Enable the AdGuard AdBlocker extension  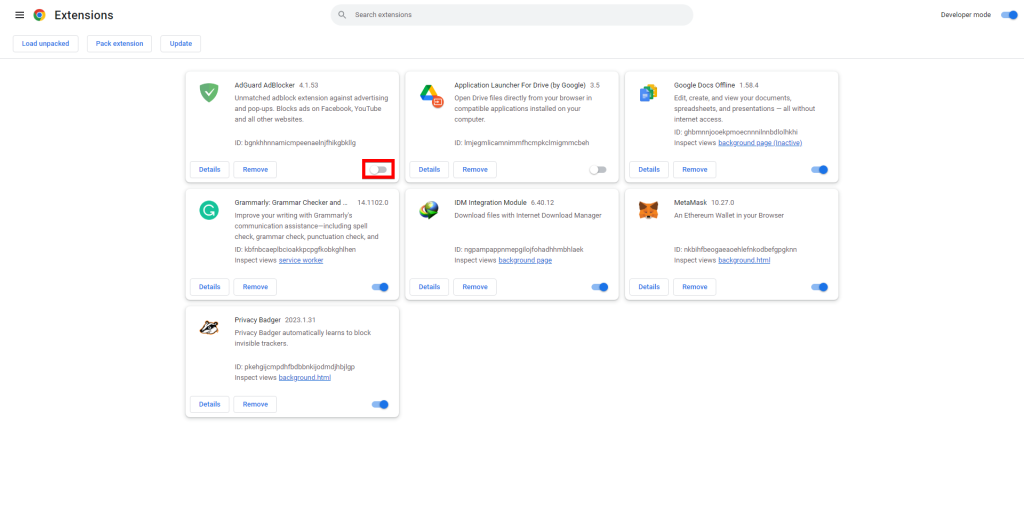click(x=378, y=170)
